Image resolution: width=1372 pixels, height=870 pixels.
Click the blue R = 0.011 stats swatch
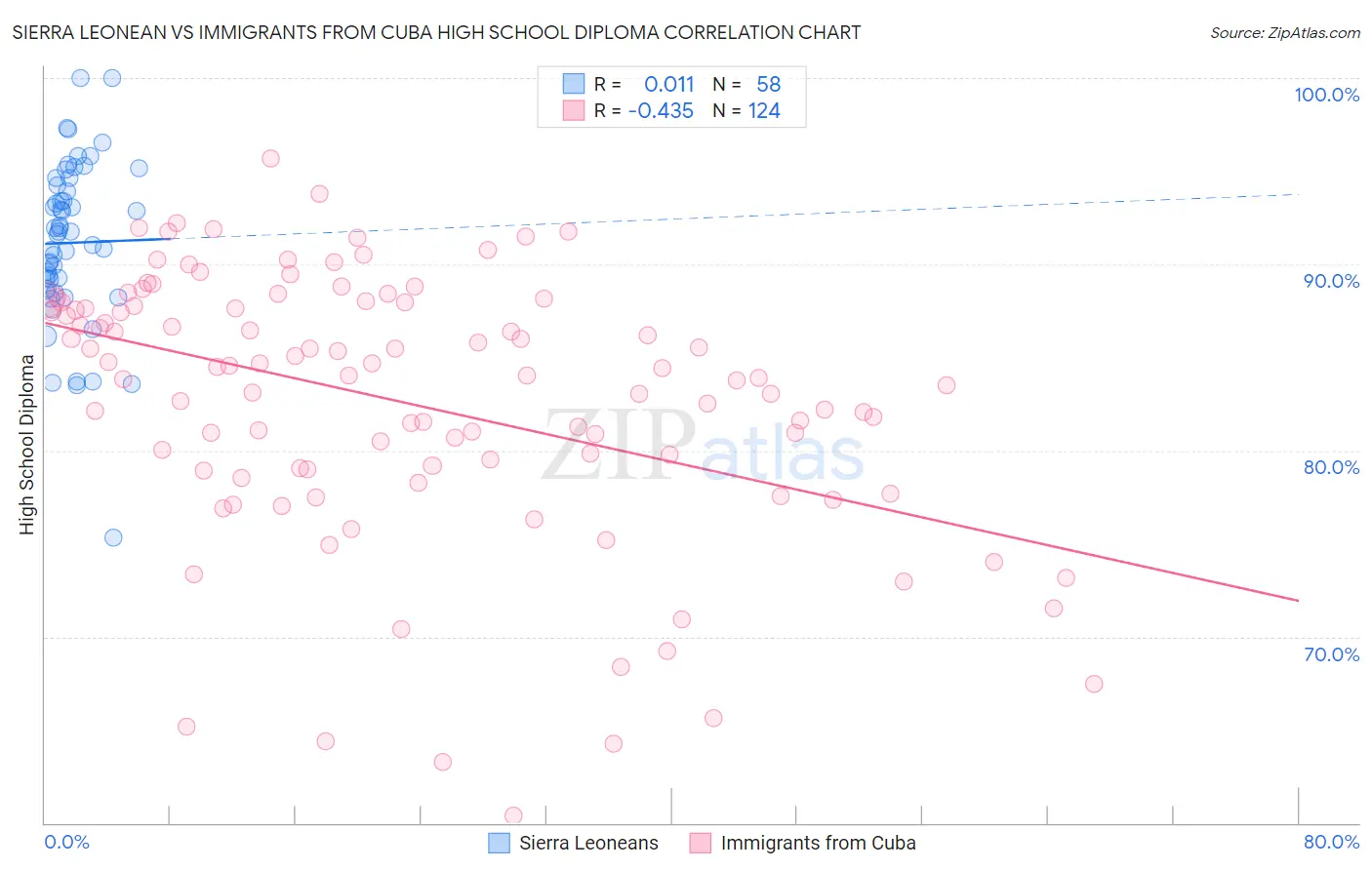tap(573, 84)
